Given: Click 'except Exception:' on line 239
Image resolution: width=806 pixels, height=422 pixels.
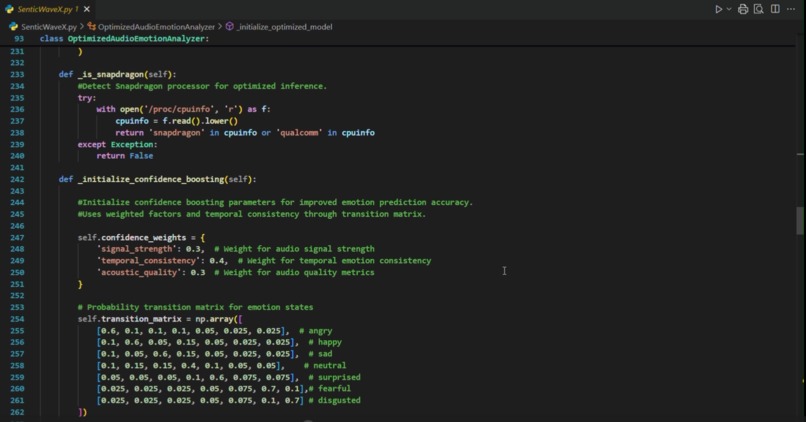Looking at the screenshot, I should pos(117,144).
